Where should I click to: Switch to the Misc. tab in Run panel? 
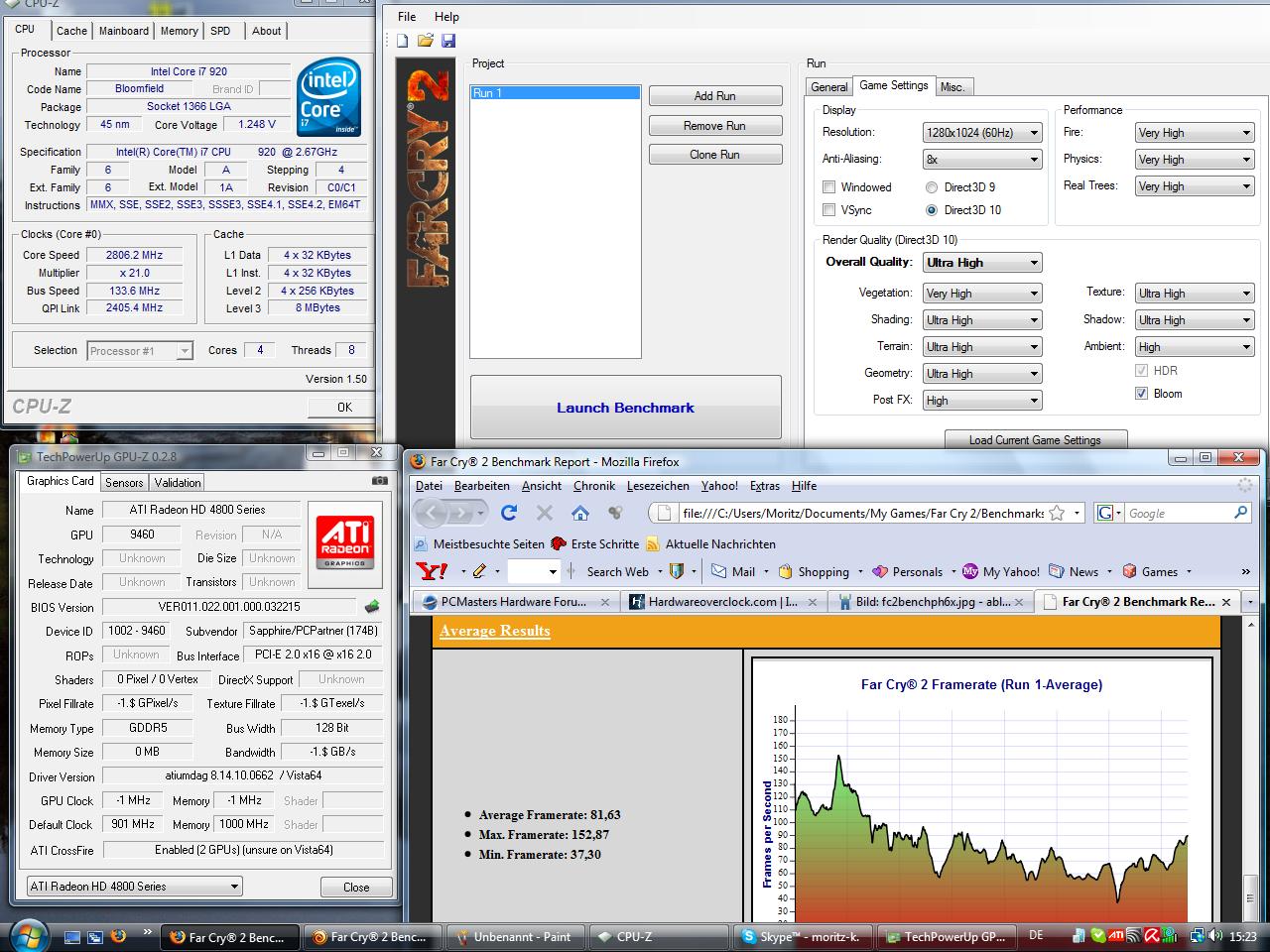952,87
